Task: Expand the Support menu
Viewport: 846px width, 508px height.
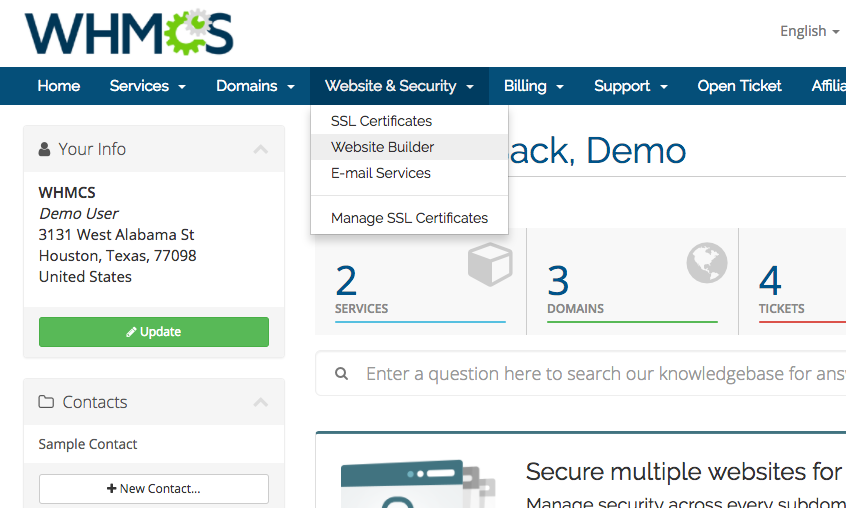Action: (631, 86)
